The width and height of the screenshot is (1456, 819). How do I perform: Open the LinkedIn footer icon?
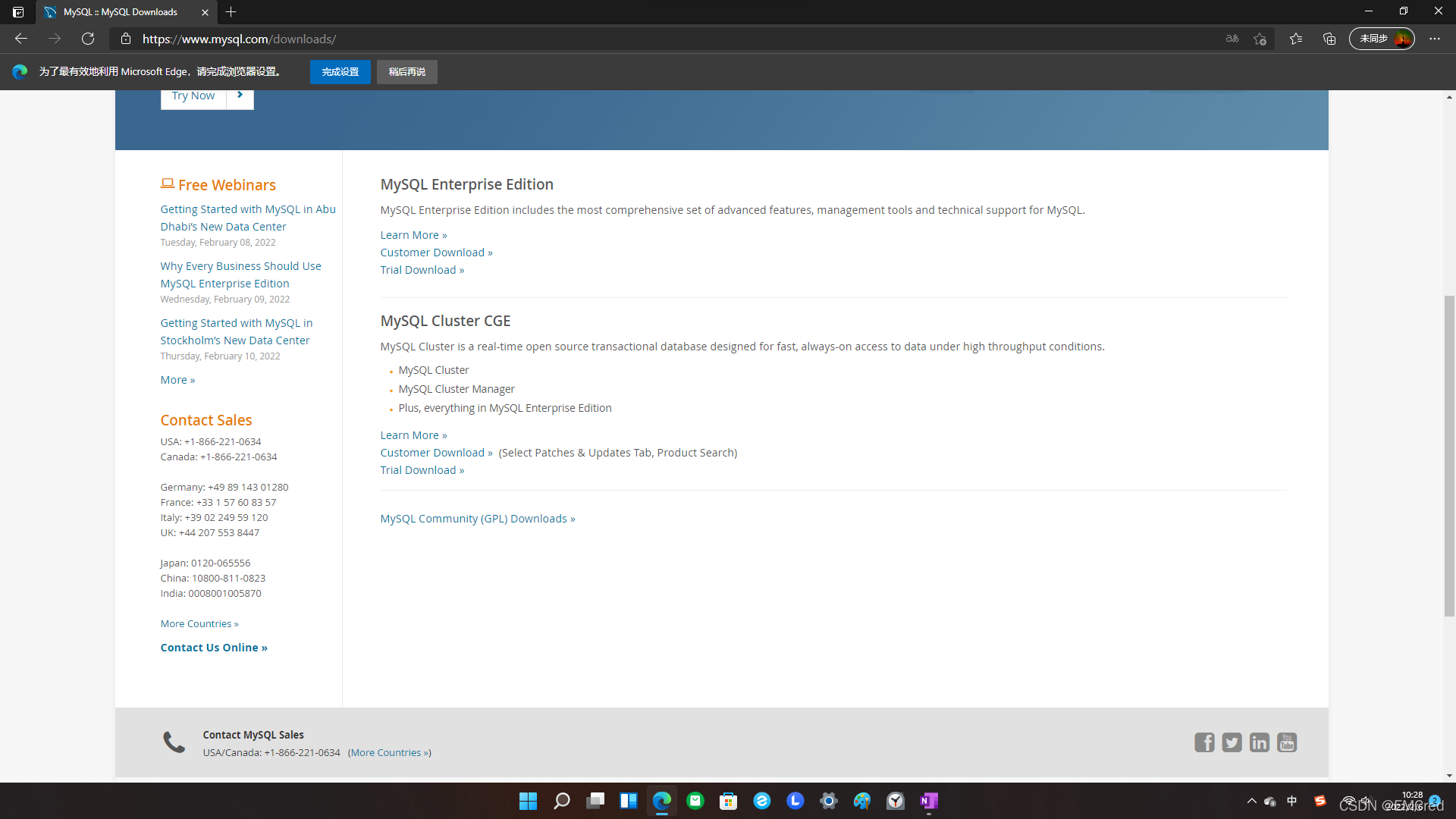pyautogui.click(x=1259, y=742)
